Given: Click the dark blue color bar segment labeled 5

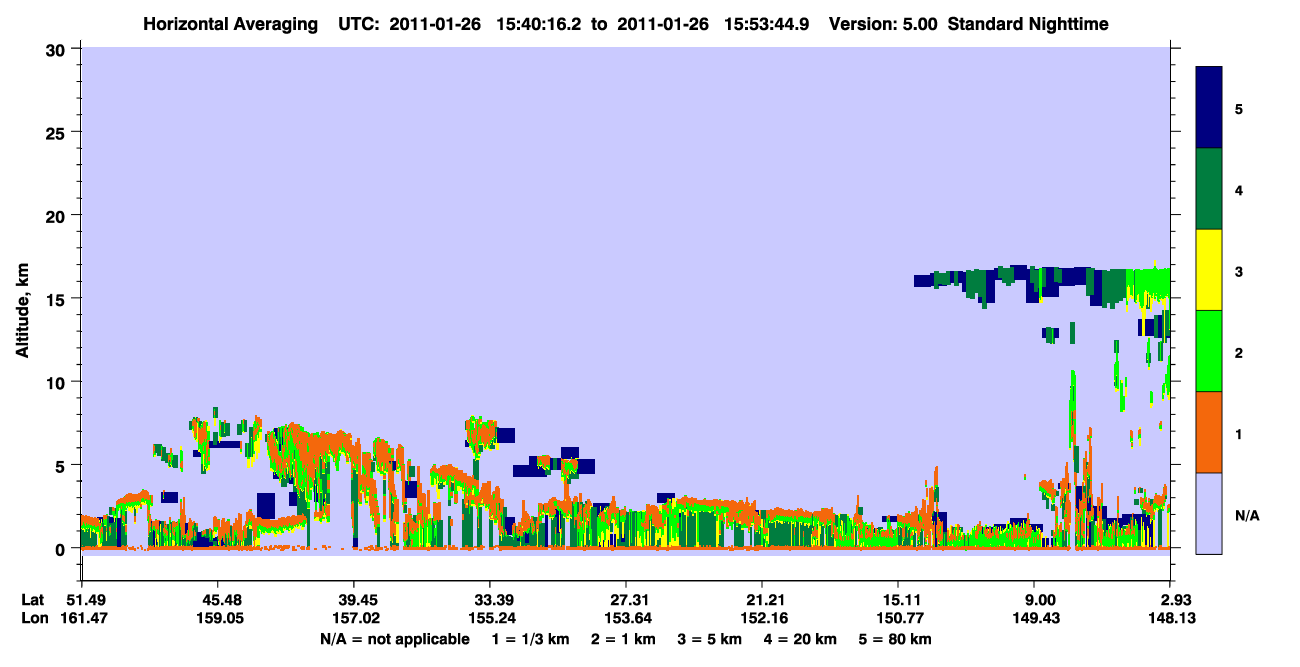Looking at the screenshot, I should coord(1209,108).
